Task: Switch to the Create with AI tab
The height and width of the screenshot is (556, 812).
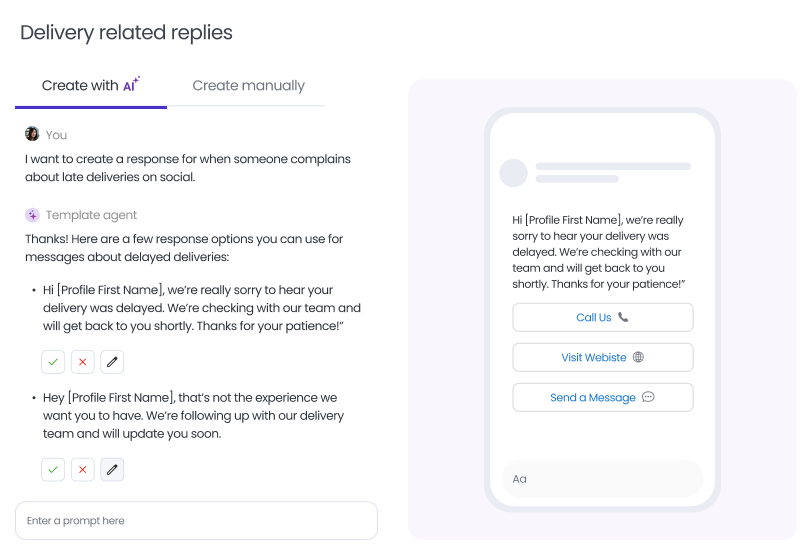Action: 90,86
